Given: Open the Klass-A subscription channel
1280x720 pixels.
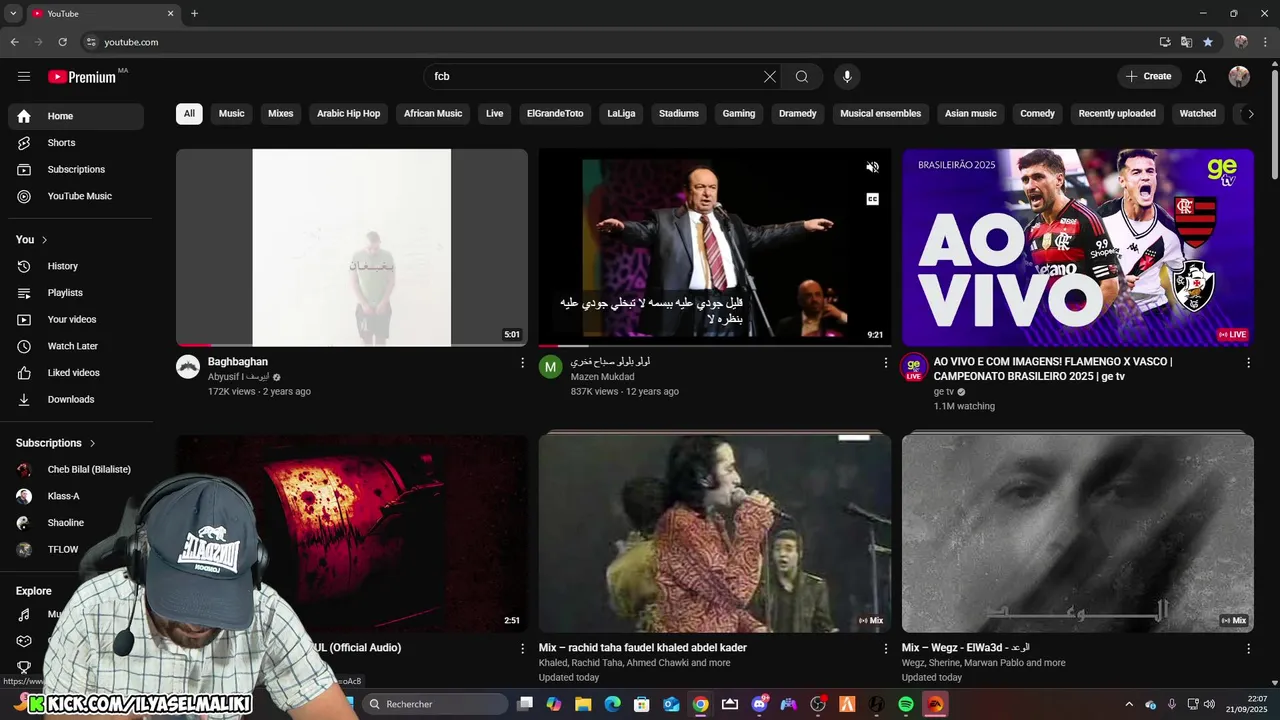Looking at the screenshot, I should pos(76,496).
